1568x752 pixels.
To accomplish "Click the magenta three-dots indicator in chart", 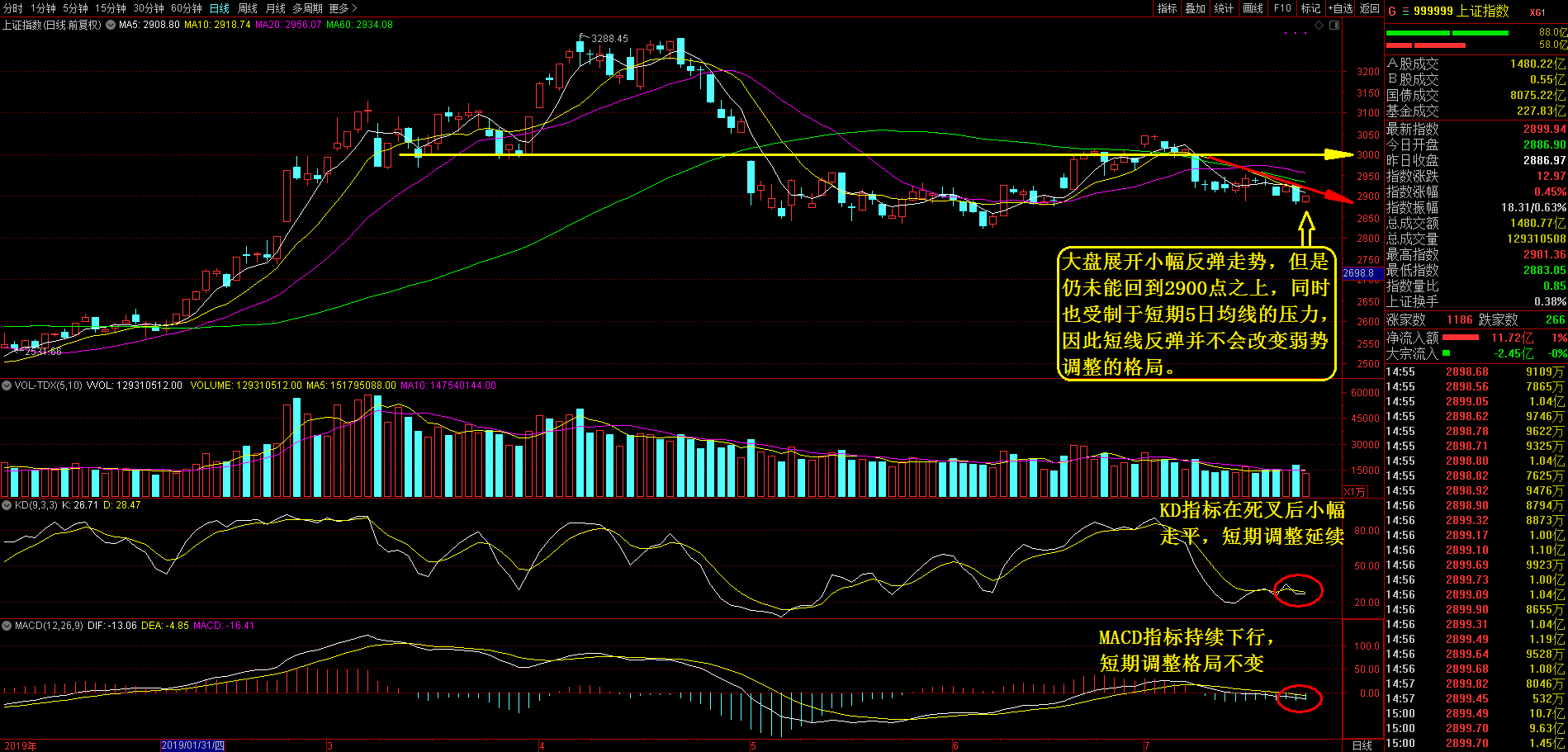I will (x=1296, y=33).
